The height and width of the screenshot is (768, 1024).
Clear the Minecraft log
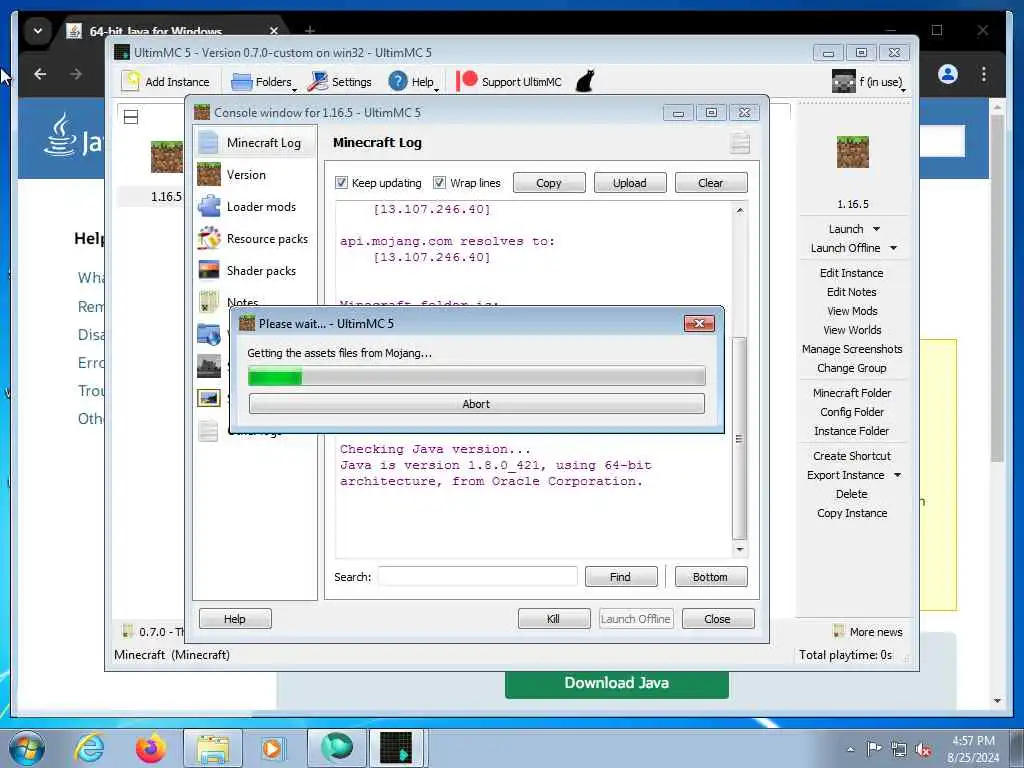pyautogui.click(x=711, y=183)
